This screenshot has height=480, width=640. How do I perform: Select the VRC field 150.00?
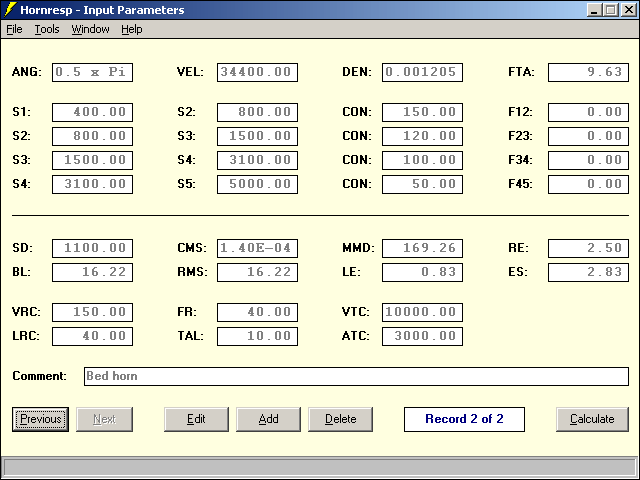point(92,312)
